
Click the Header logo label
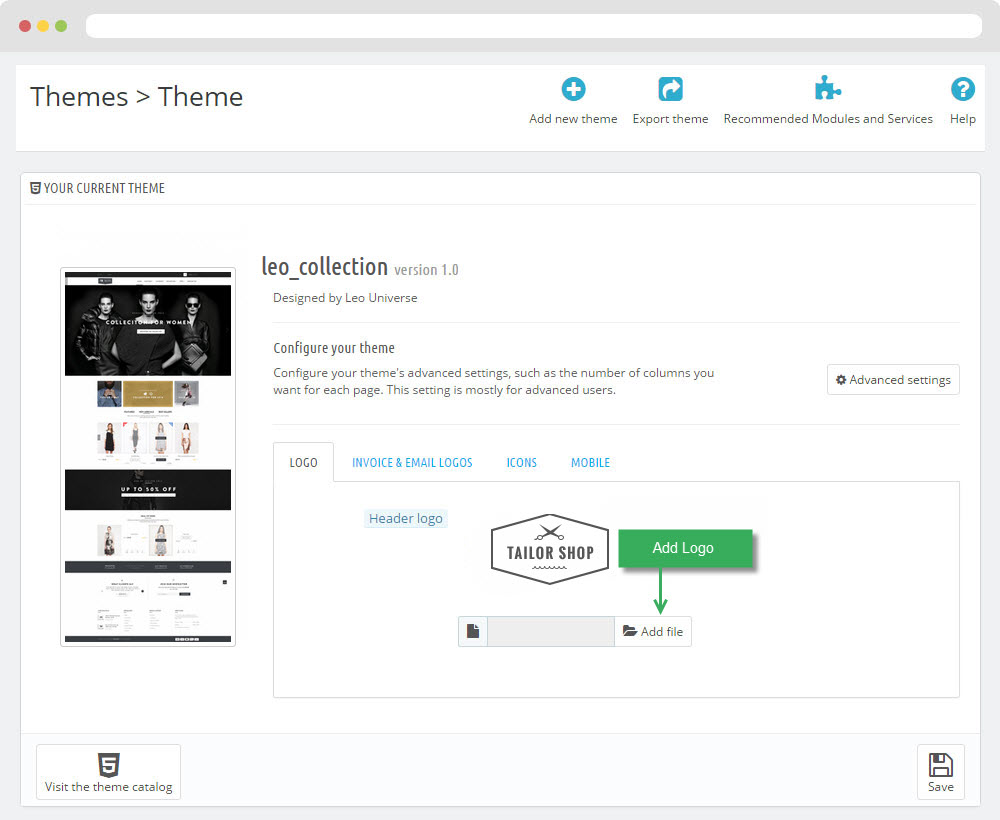click(x=406, y=518)
